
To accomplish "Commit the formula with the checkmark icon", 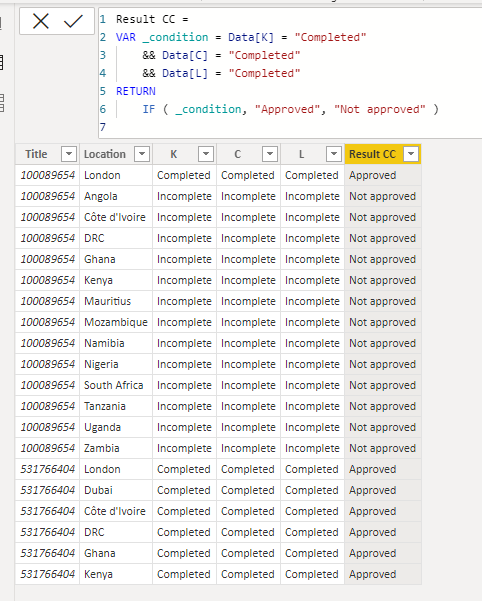I will [73, 21].
